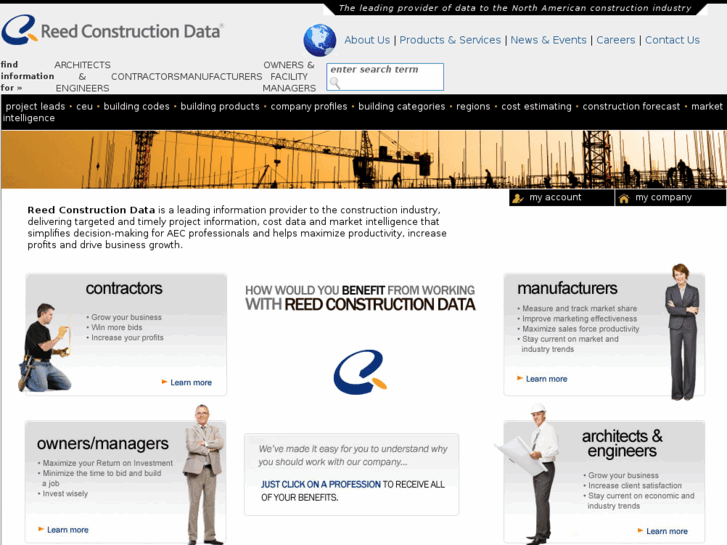Image resolution: width=727 pixels, height=545 pixels.
Task: Click the architects & engineers Learn more arrow icon
Action: tap(640, 530)
